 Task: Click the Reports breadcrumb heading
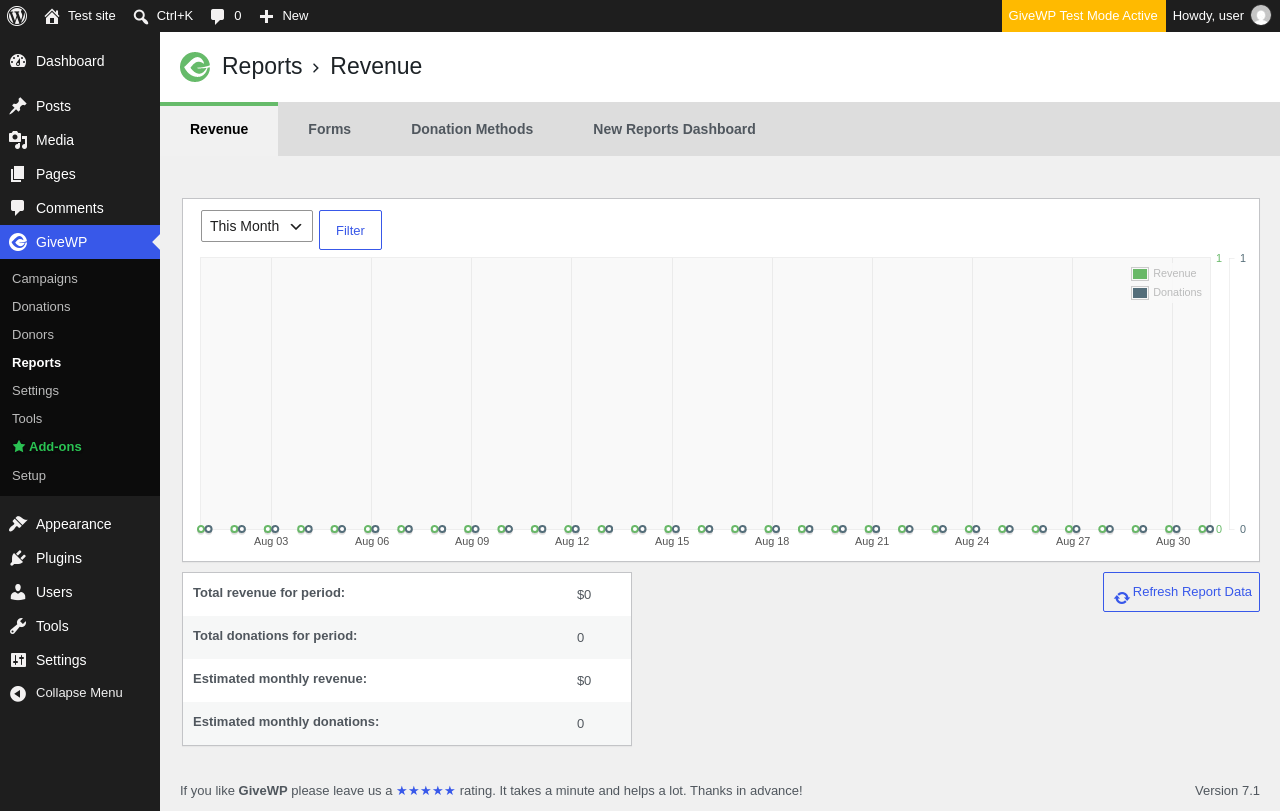(262, 67)
